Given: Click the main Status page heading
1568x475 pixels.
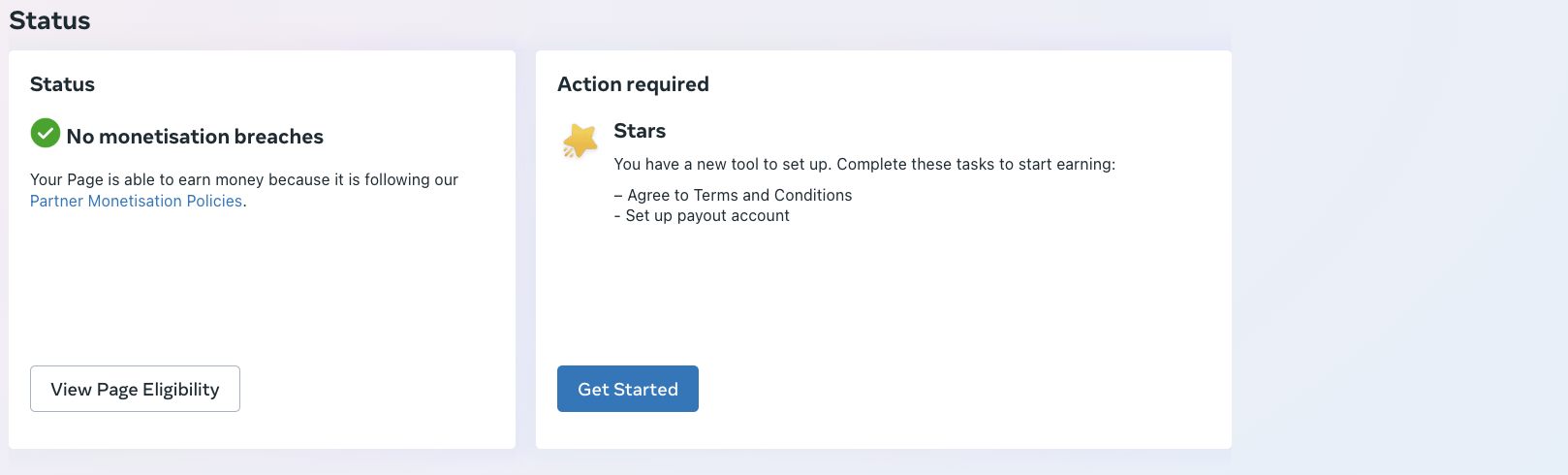Looking at the screenshot, I should tap(49, 20).
